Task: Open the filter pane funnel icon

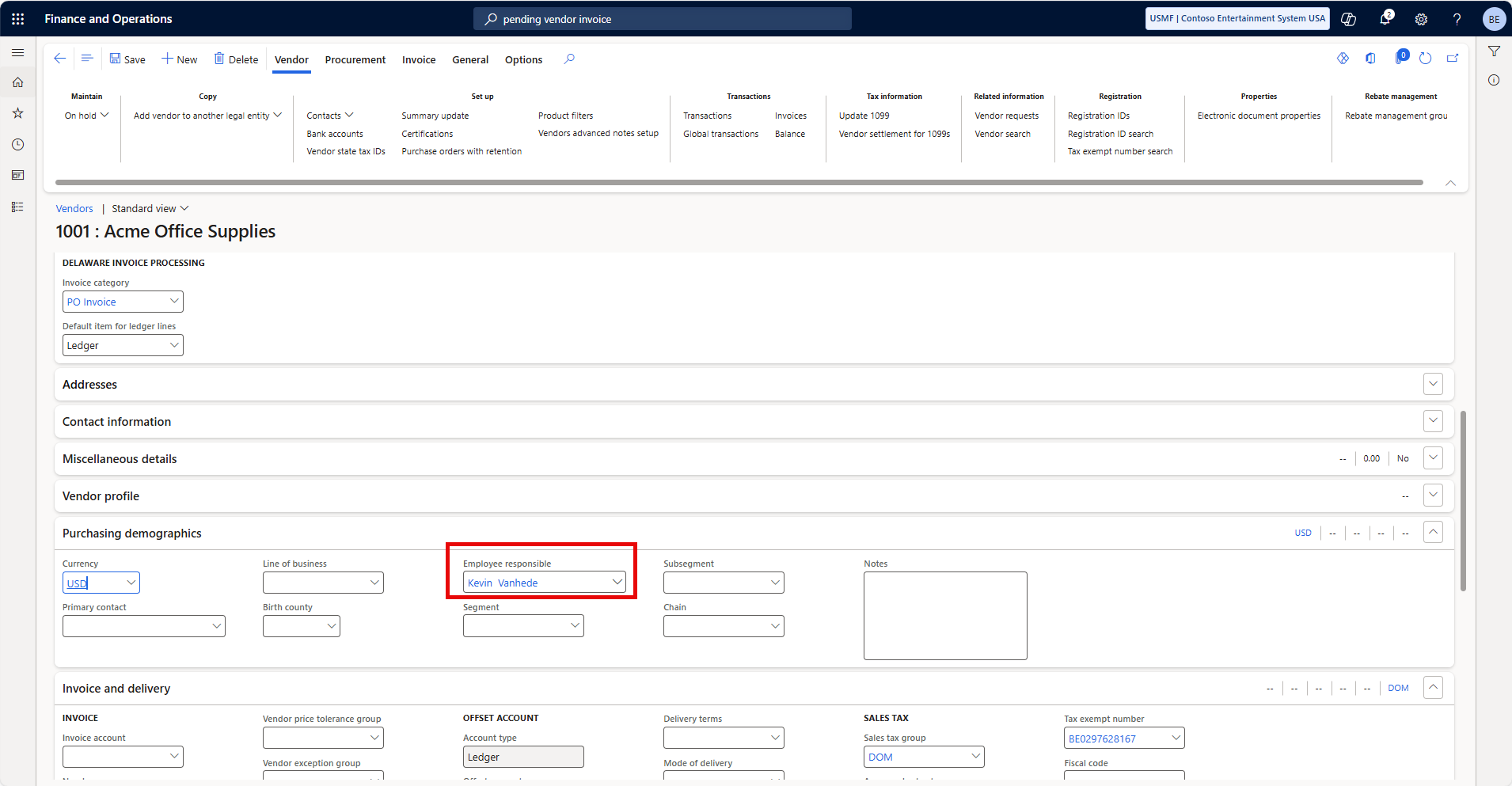Action: tap(1494, 51)
